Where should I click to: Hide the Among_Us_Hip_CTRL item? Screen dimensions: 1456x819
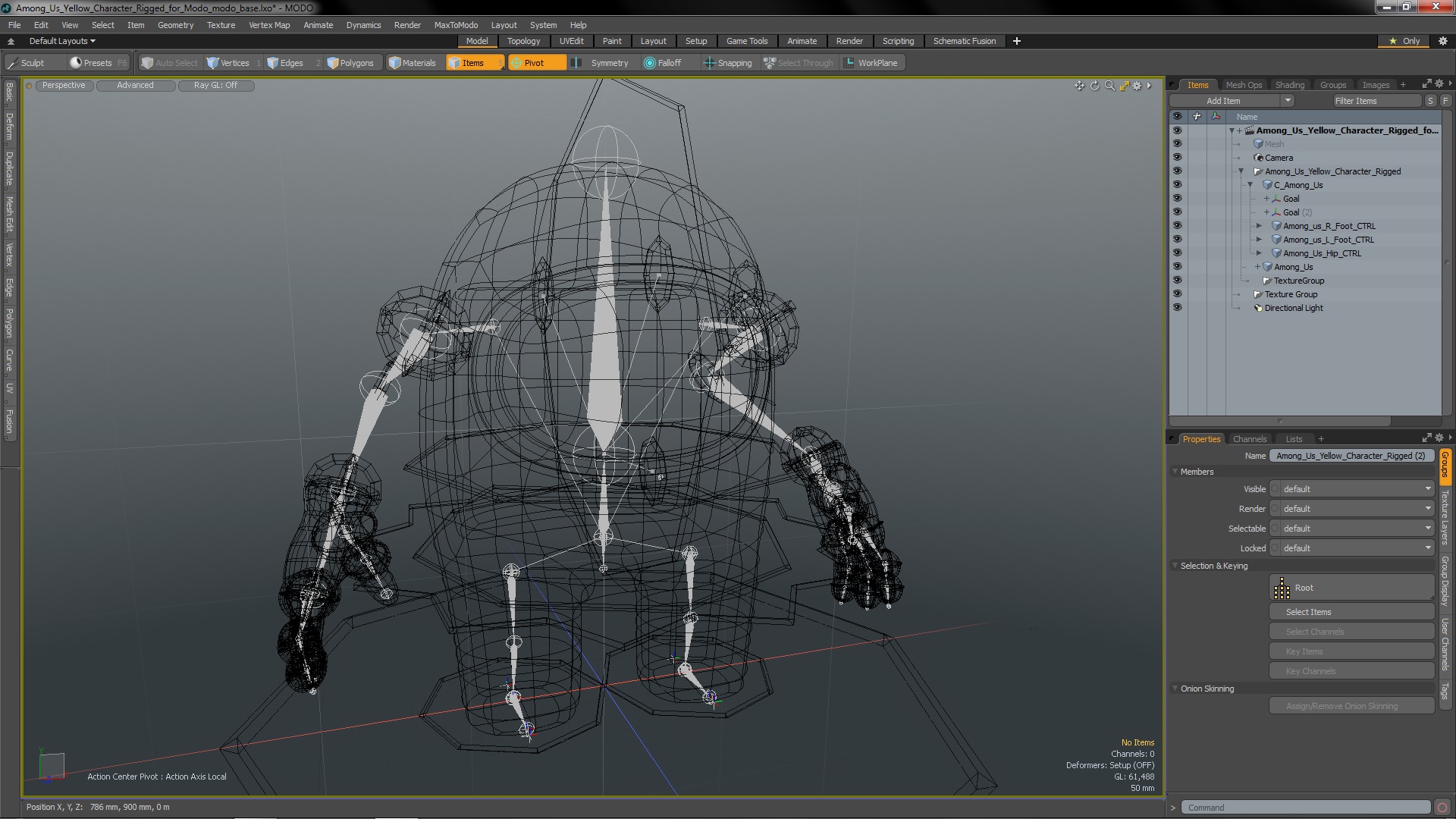click(x=1177, y=253)
